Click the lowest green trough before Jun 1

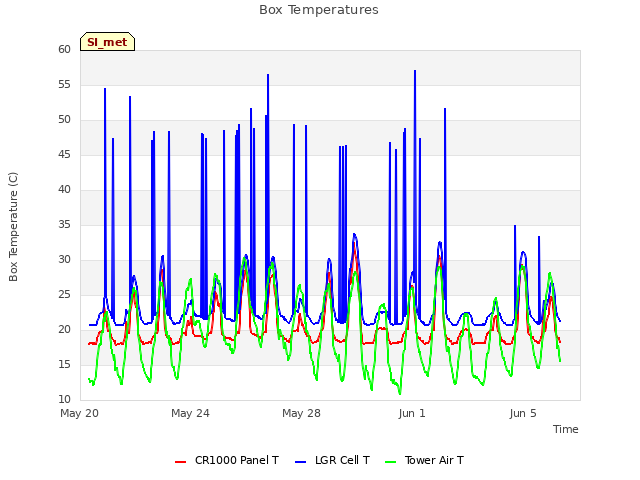[400, 393]
